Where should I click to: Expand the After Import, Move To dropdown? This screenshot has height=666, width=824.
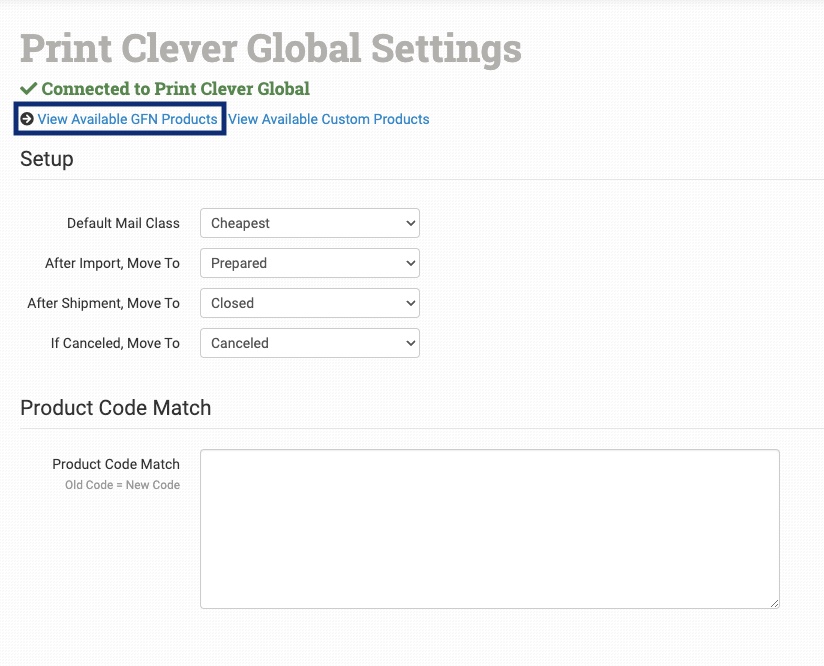[309, 263]
